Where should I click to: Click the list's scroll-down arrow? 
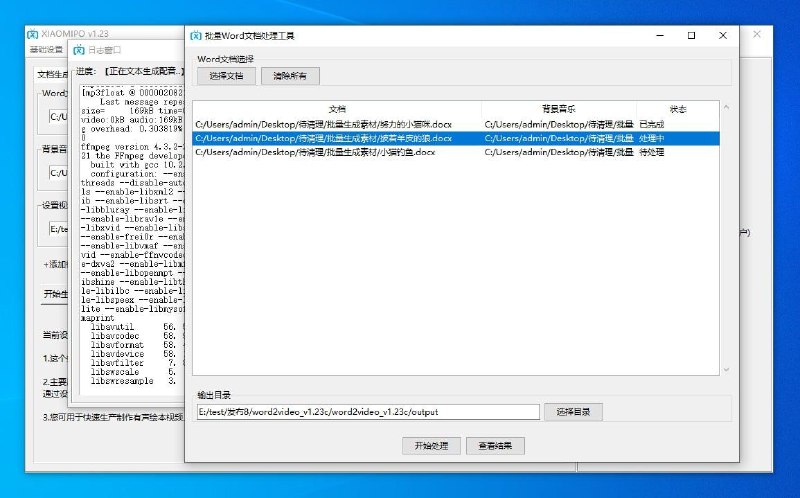pos(726,370)
